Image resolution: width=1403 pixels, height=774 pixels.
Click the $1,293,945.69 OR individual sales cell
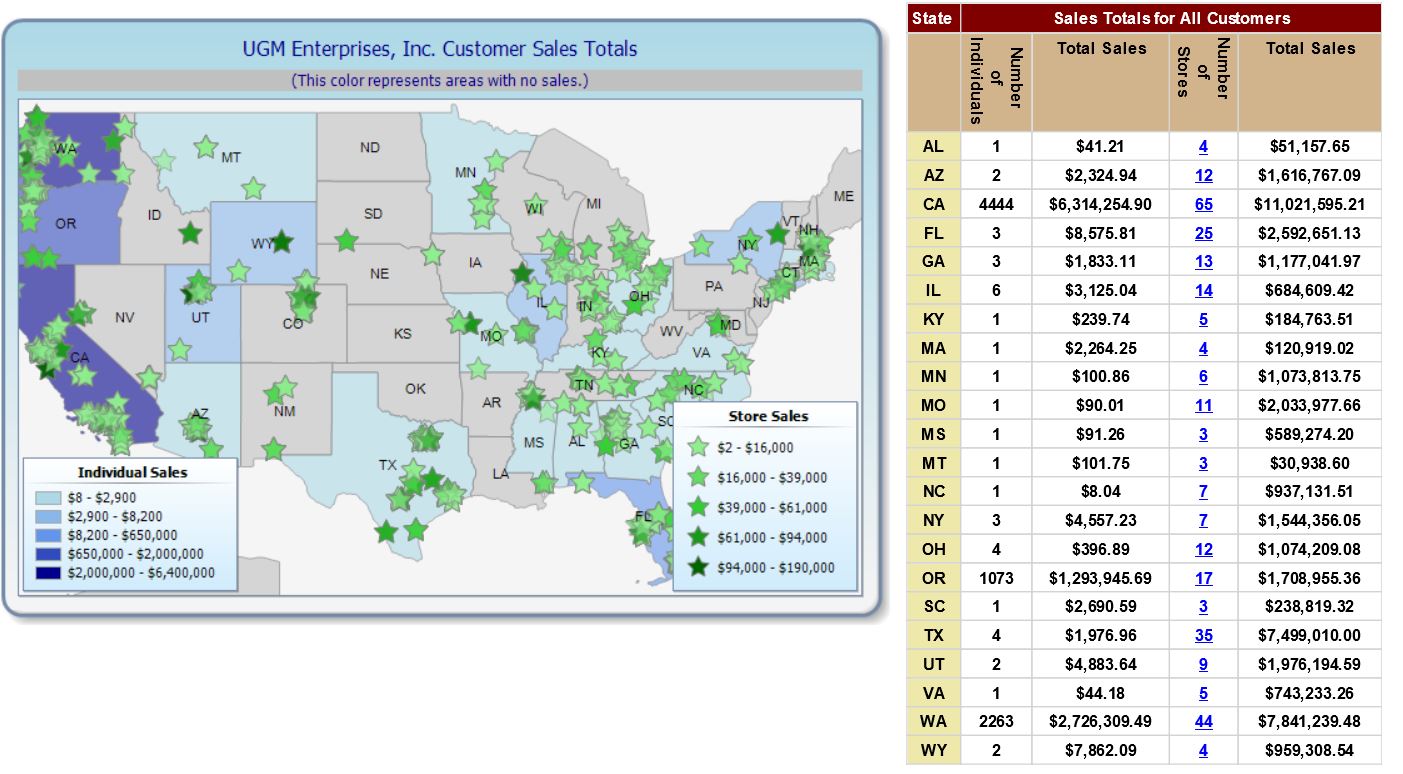1100,578
